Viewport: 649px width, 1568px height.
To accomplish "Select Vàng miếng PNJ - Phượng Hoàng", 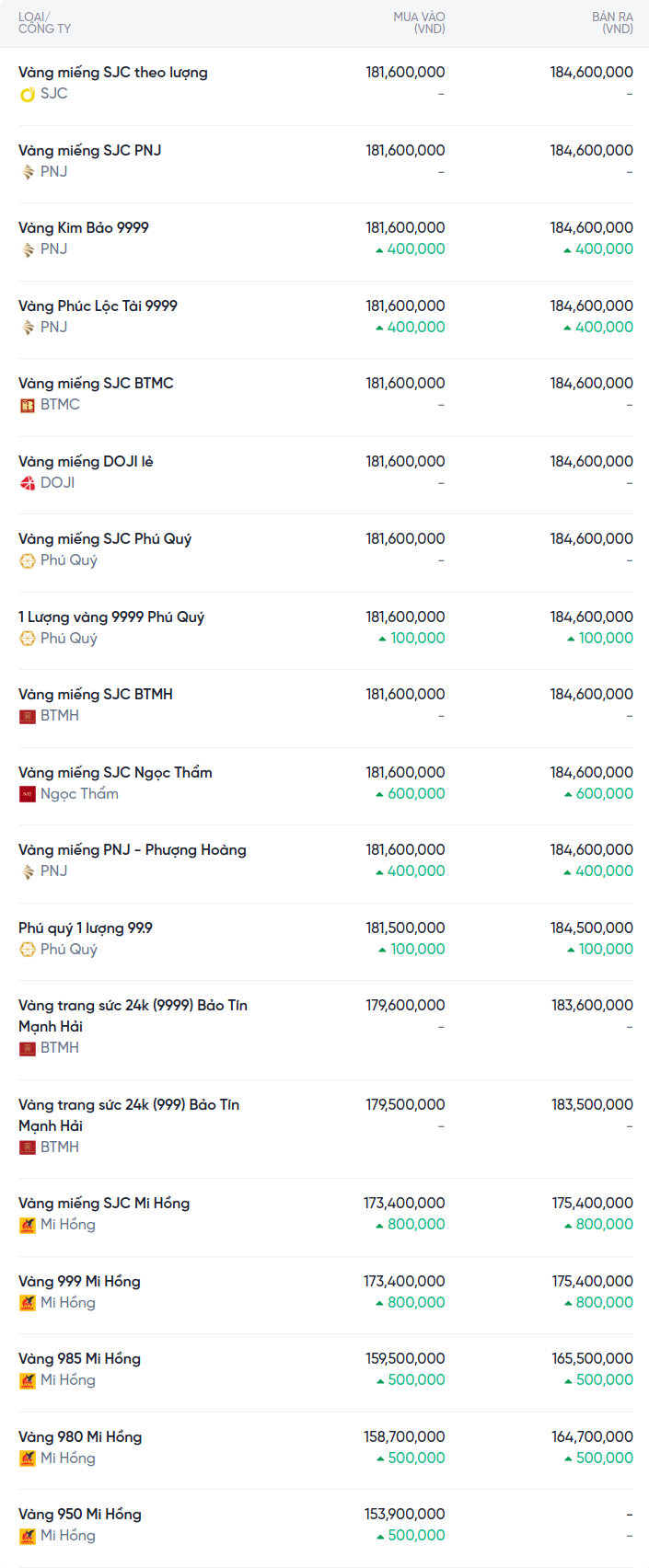I will 133,850.
